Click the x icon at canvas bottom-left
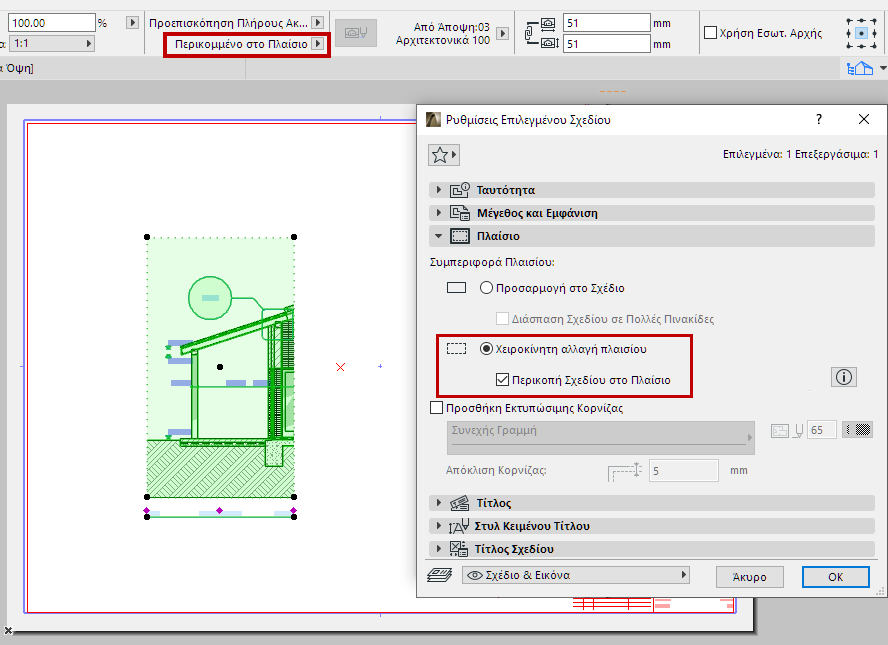The height and width of the screenshot is (645, 888). point(8,631)
